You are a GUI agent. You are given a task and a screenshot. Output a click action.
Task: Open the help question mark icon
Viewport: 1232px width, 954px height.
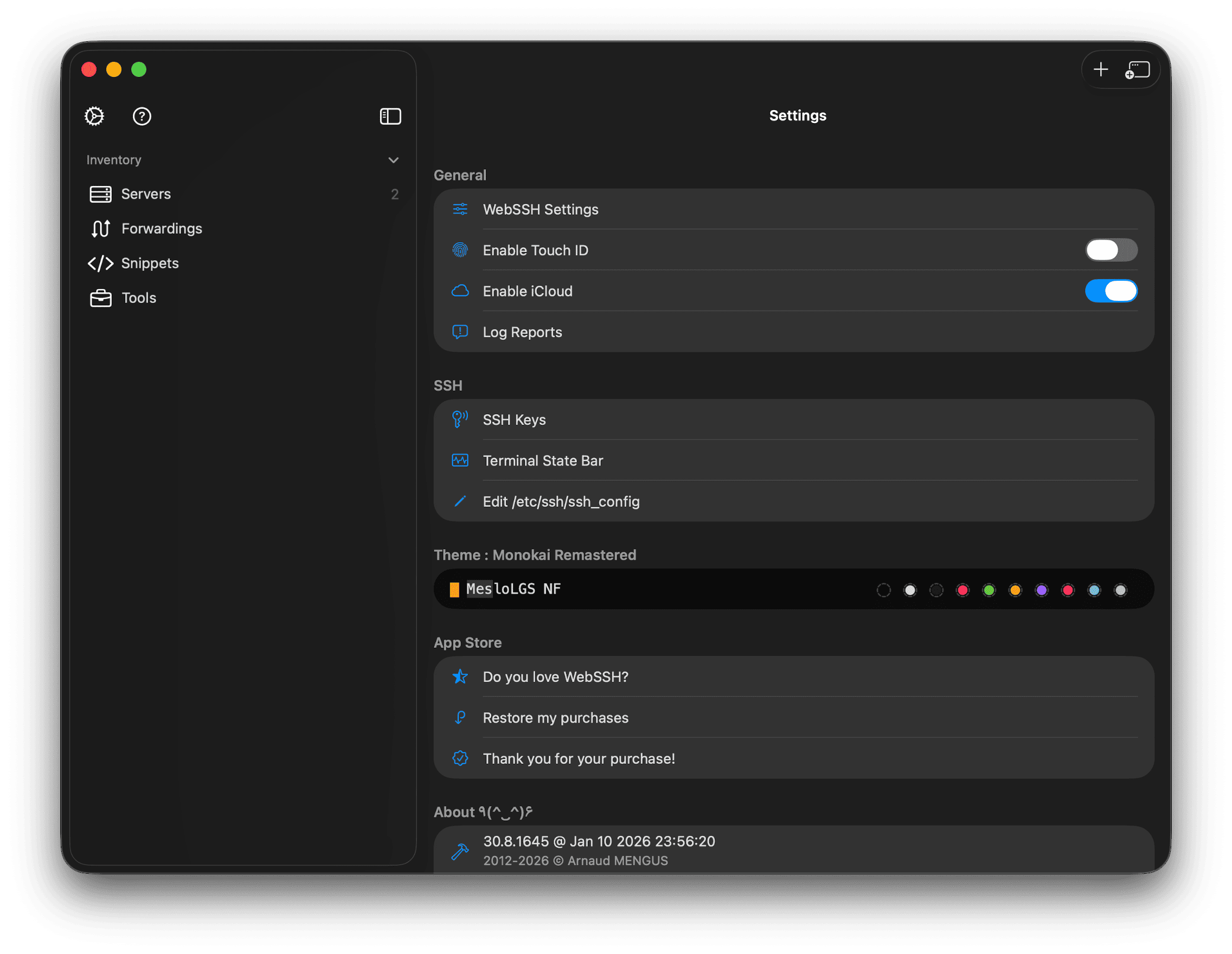pyautogui.click(x=142, y=116)
